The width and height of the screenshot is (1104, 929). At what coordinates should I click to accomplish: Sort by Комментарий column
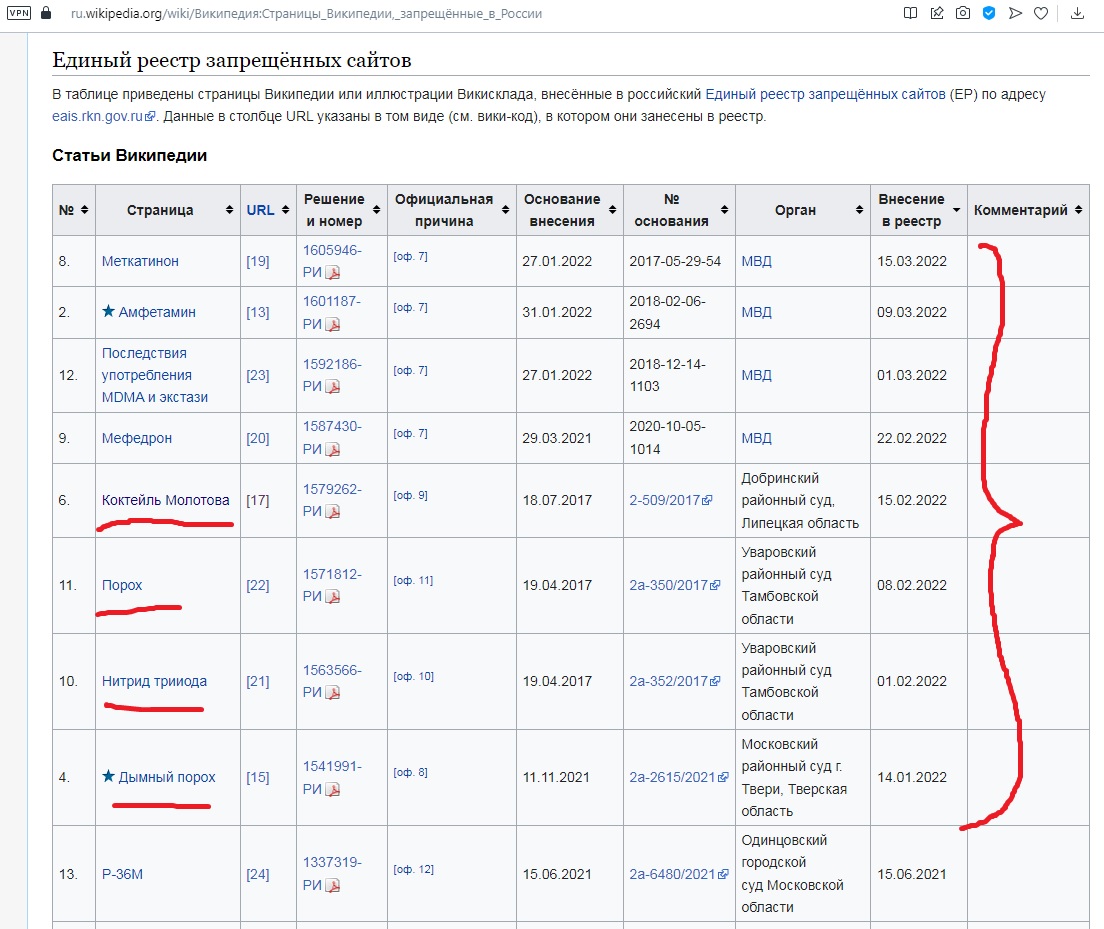[1079, 210]
